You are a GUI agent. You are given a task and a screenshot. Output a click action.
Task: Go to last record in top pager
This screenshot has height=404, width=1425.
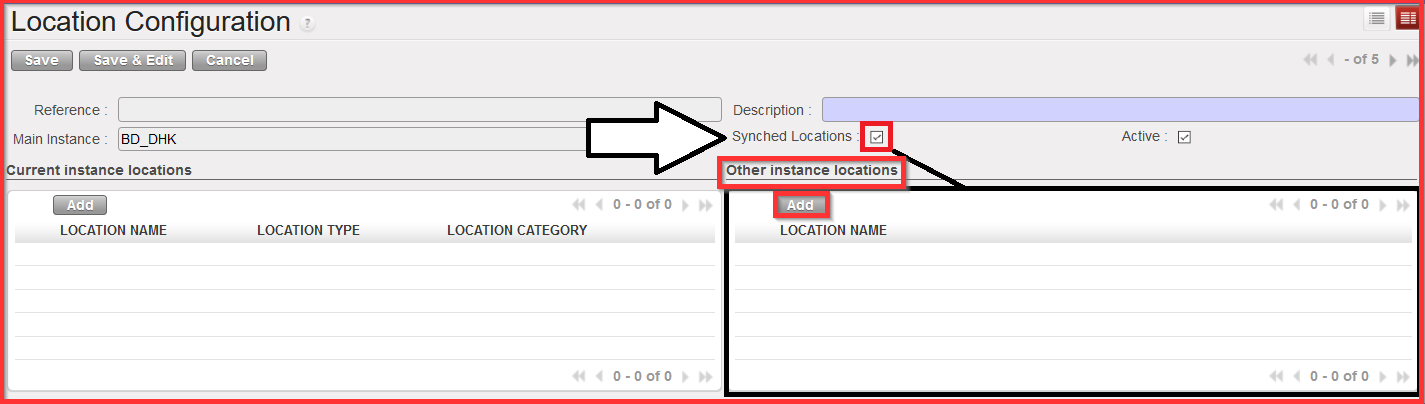tap(1412, 60)
